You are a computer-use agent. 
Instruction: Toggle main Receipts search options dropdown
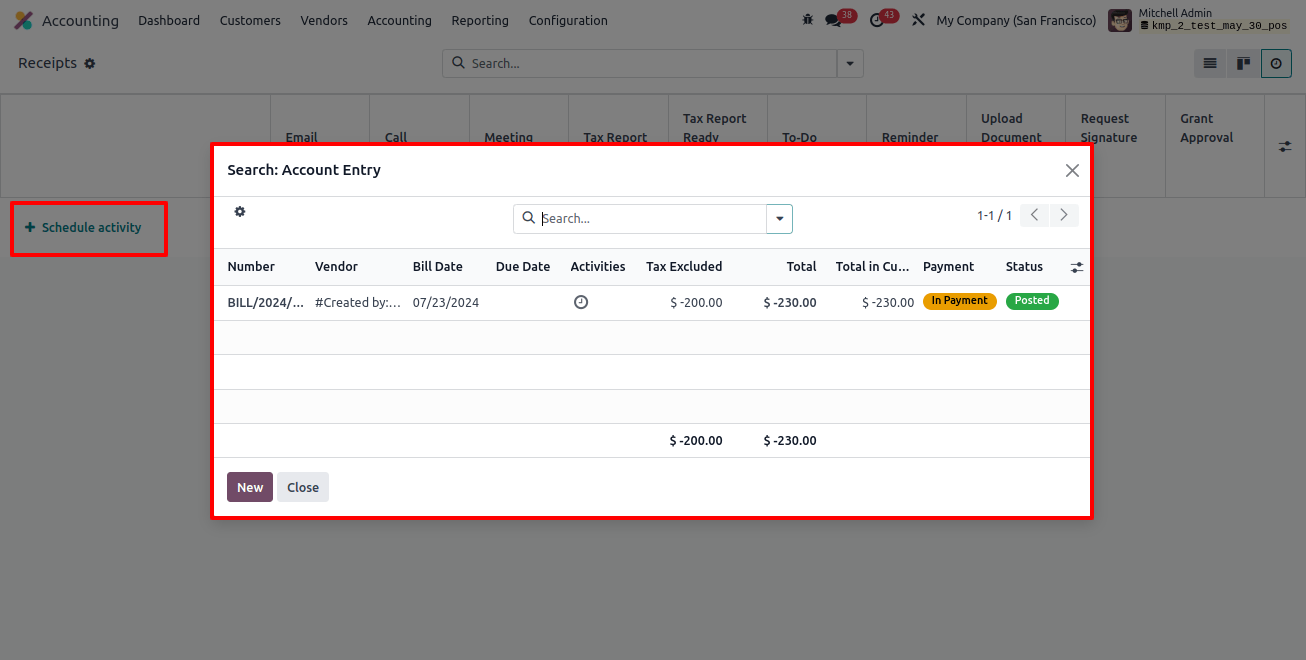click(x=850, y=63)
